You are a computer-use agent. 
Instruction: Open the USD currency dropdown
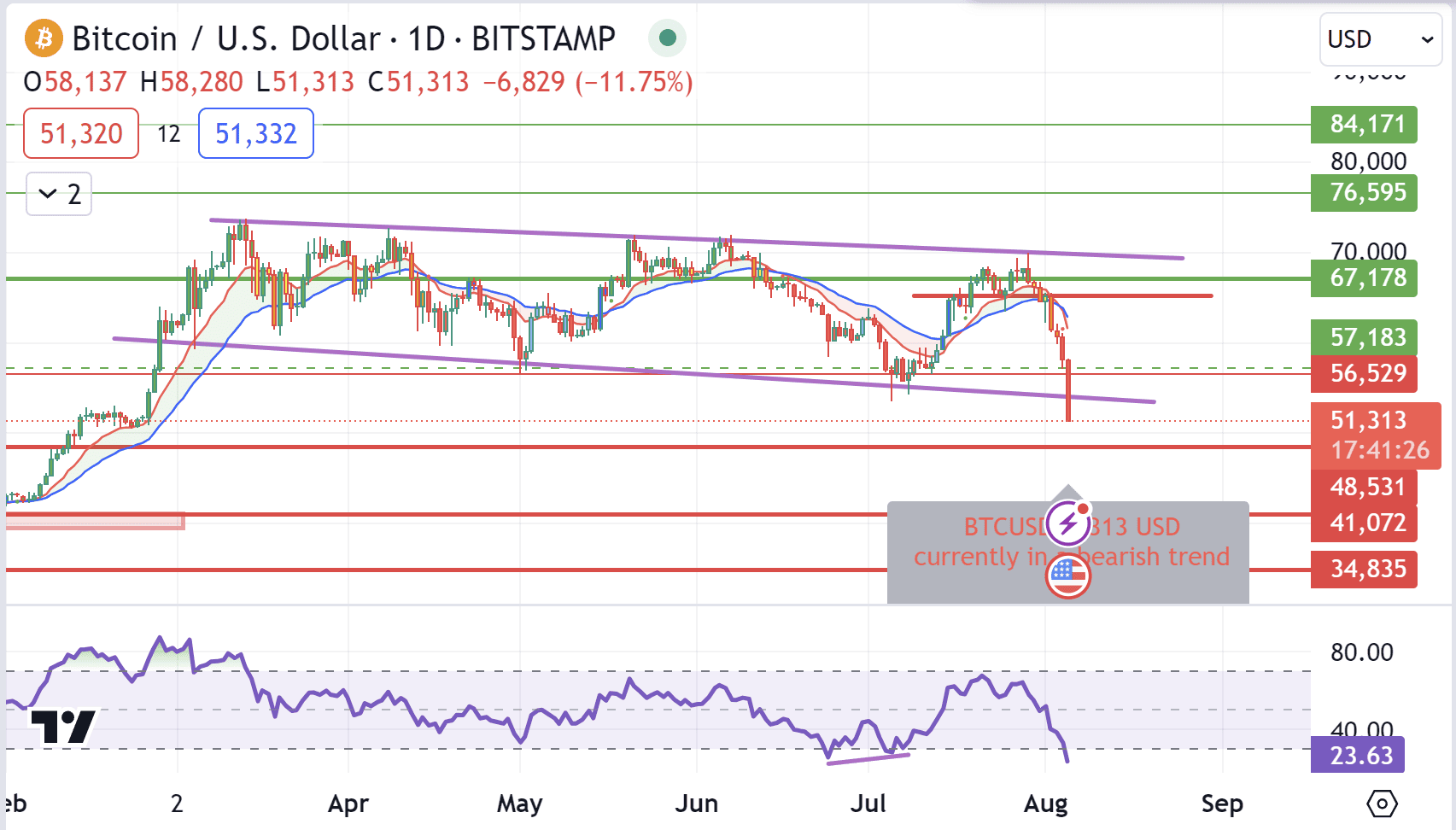pyautogui.click(x=1380, y=39)
